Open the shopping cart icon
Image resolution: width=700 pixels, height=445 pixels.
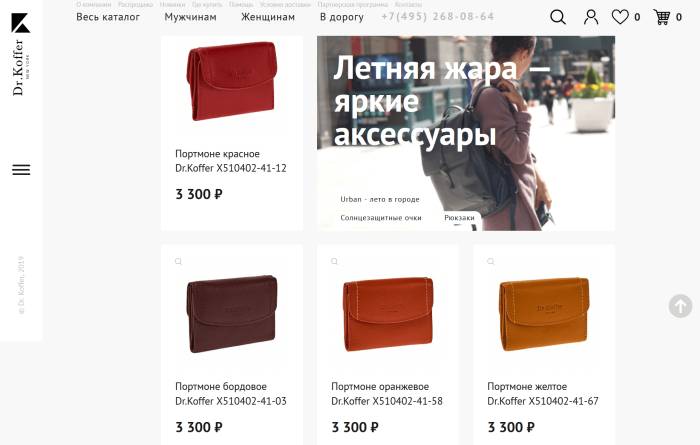click(662, 17)
